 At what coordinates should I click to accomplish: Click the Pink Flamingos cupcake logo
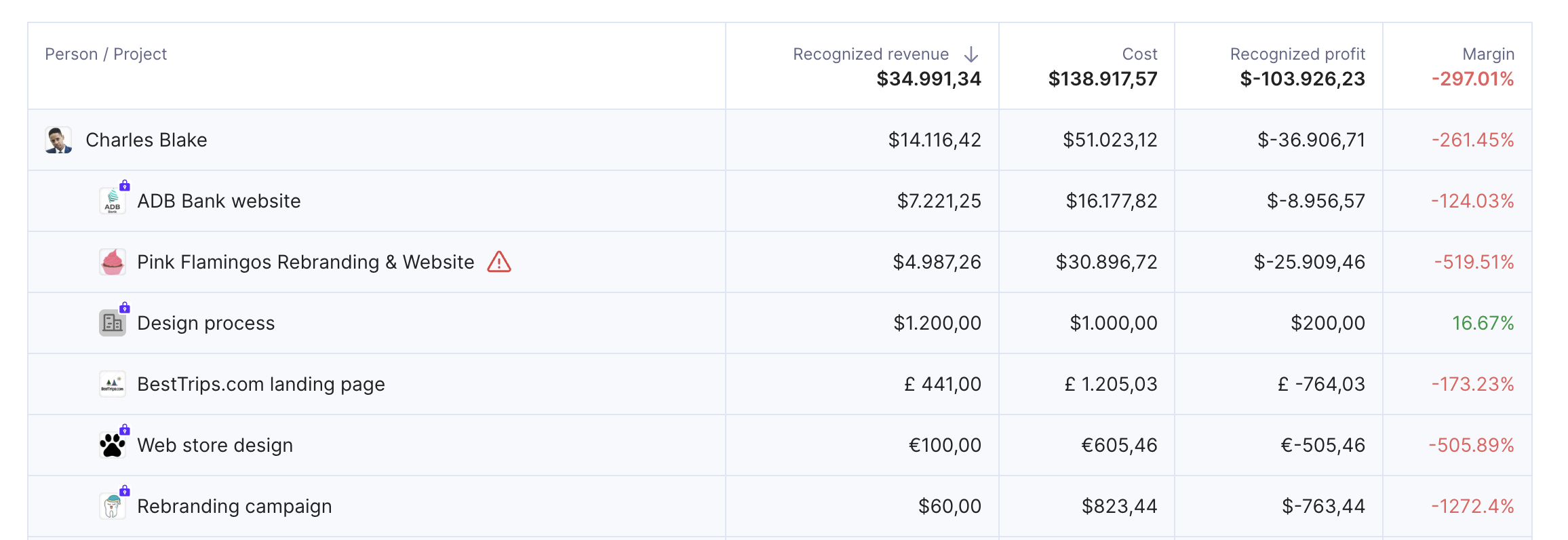(113, 262)
